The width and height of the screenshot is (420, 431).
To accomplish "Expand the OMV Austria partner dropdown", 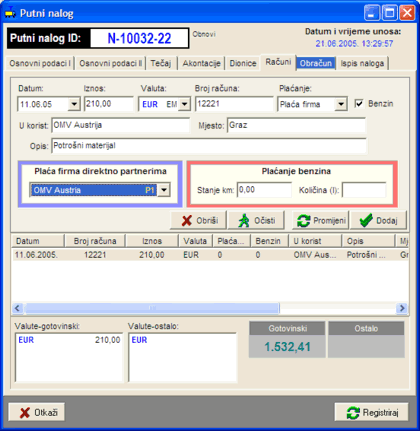I will (164, 190).
